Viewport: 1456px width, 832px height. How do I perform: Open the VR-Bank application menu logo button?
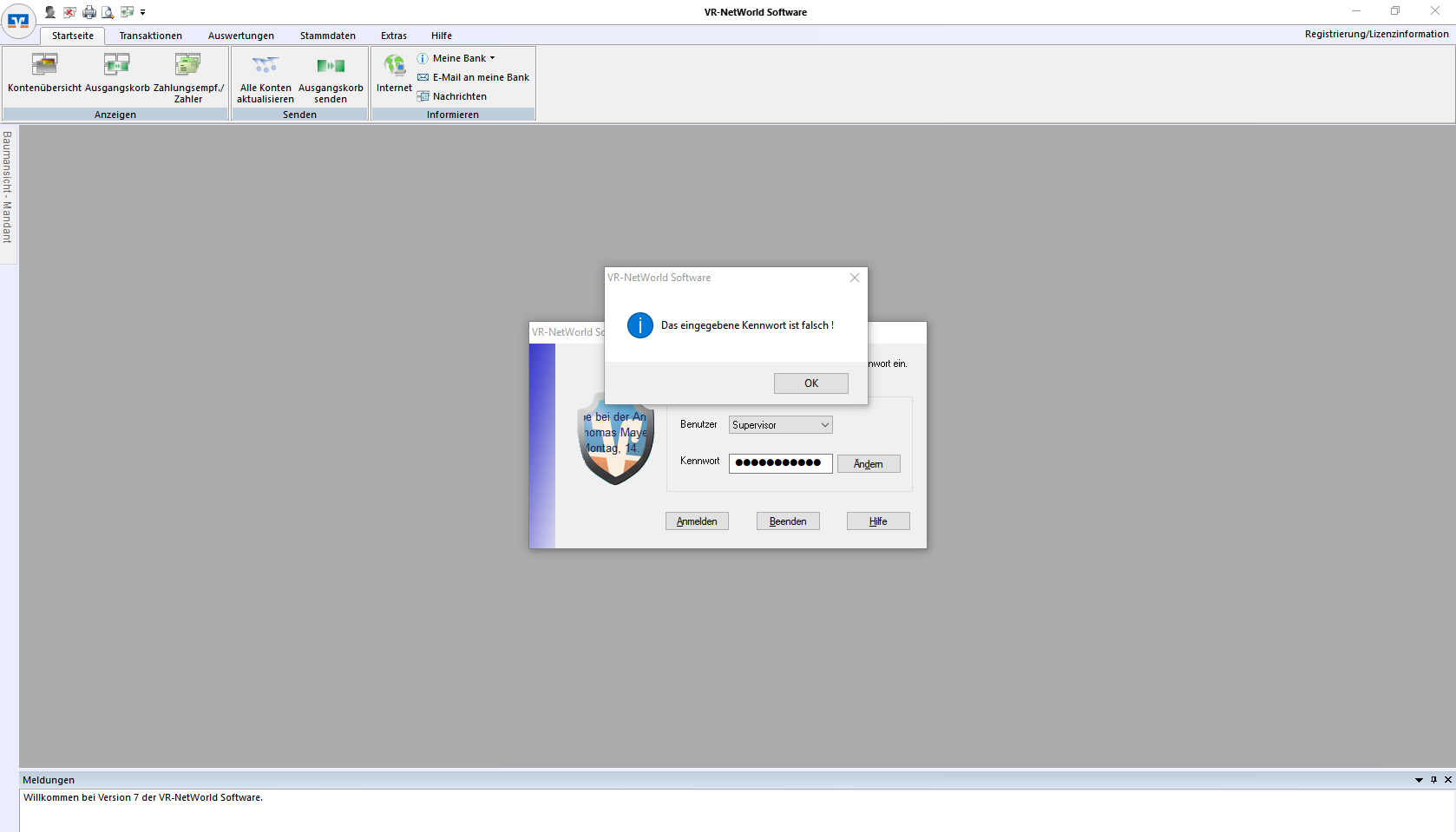(18, 21)
